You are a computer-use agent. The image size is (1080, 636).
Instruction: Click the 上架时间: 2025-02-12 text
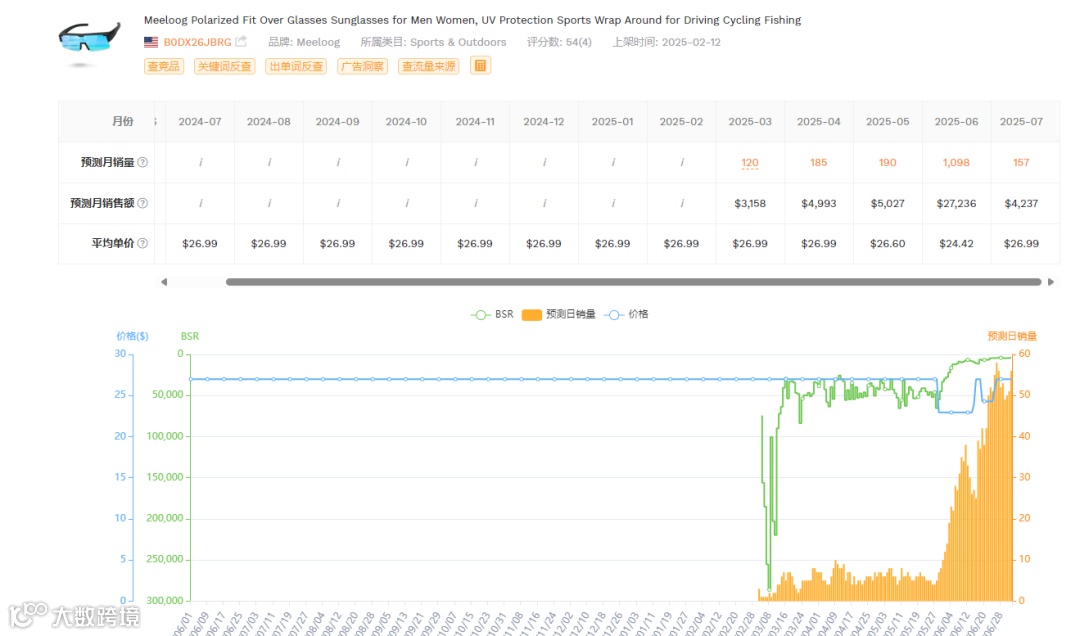667,42
